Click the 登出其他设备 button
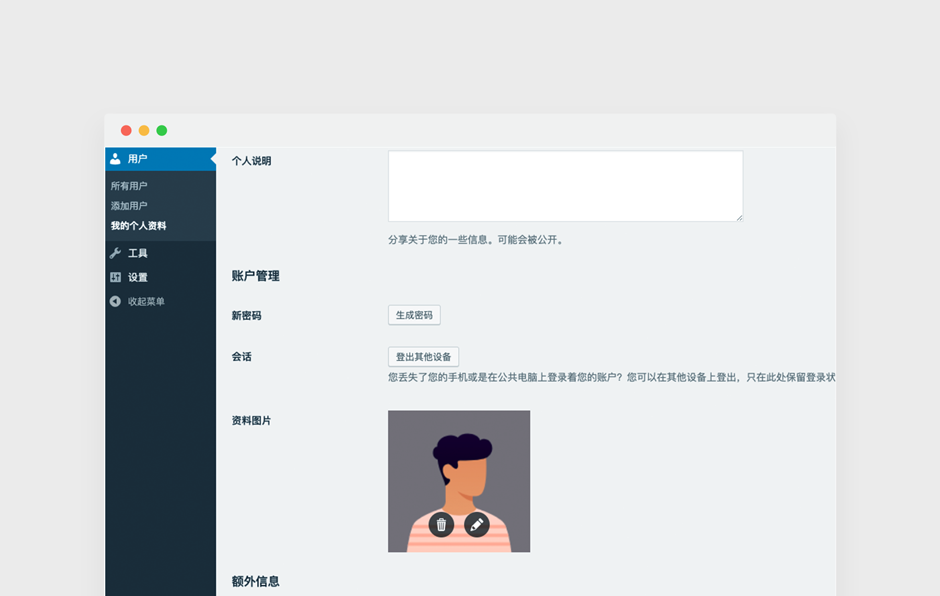Screen dimensions: 940x596 [423, 357]
